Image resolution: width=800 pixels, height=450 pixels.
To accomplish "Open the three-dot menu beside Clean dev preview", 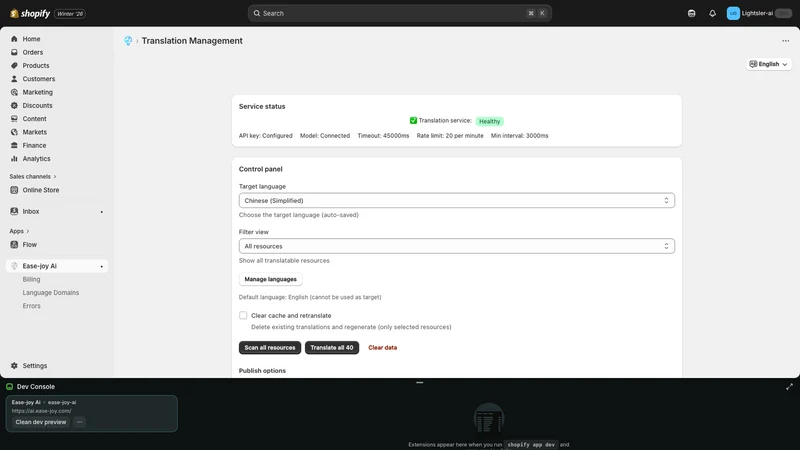I will [x=79, y=422].
